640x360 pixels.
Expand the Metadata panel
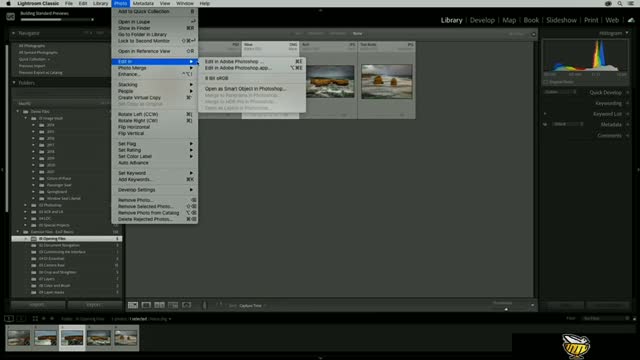[627, 124]
